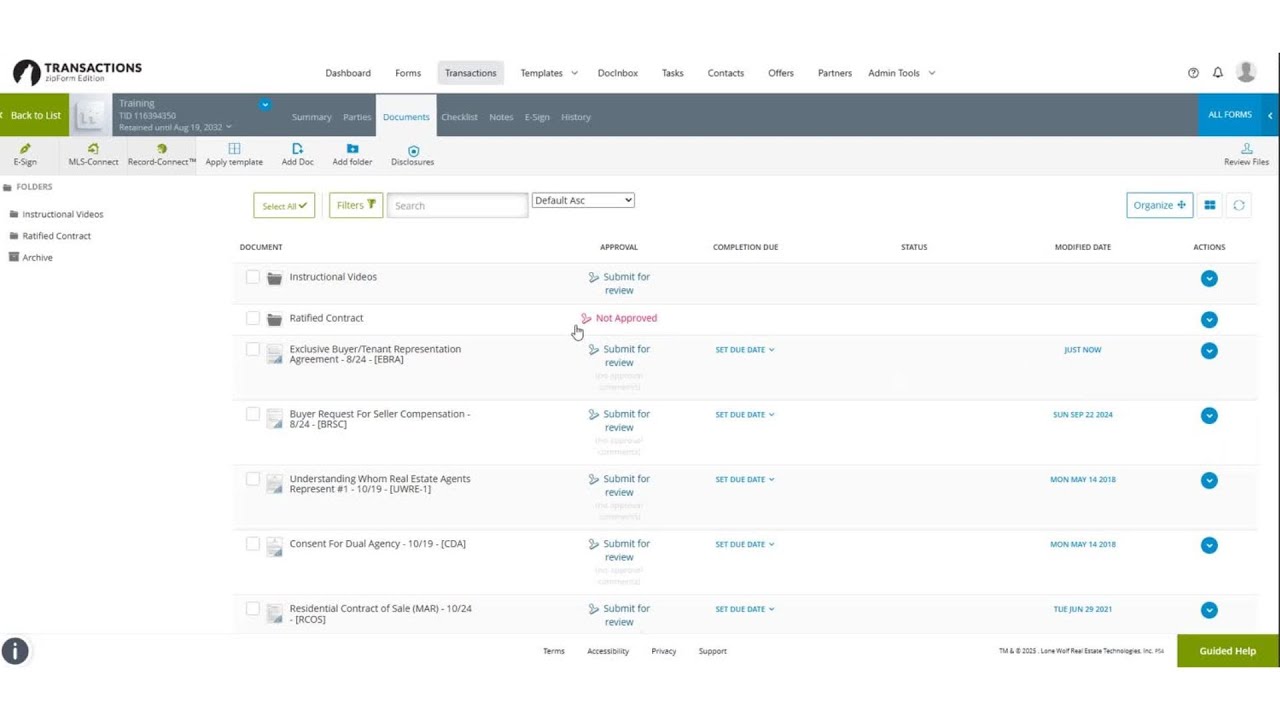
Task: Set due date for Exclusive Buyer/Tenant Representation Agreement
Action: (745, 350)
